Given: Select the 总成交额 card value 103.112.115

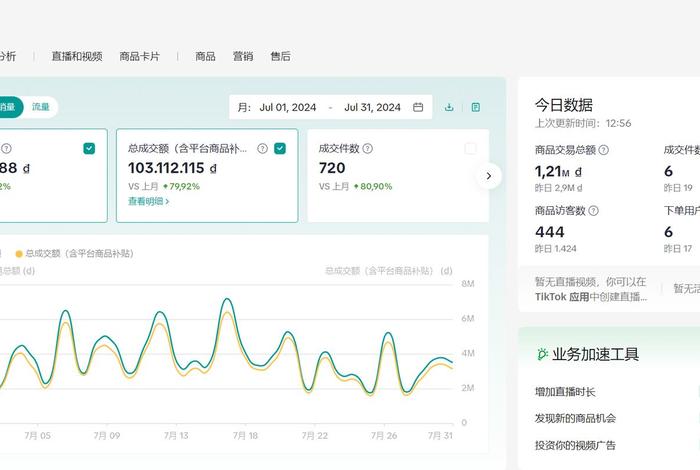Looking at the screenshot, I should pos(172,168).
